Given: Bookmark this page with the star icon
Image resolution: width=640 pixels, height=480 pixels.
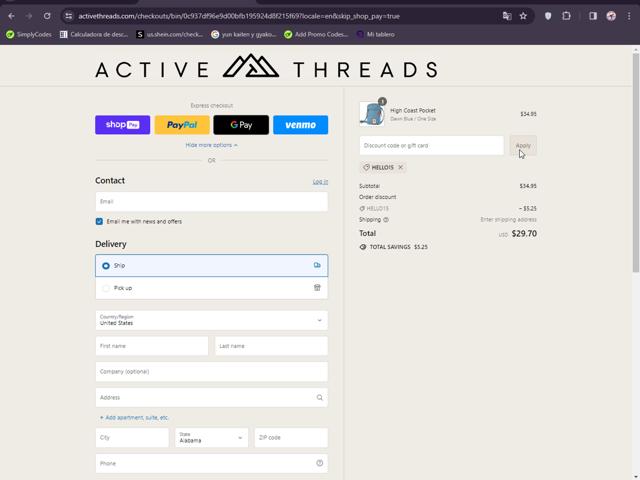Looking at the screenshot, I should coord(523,16).
